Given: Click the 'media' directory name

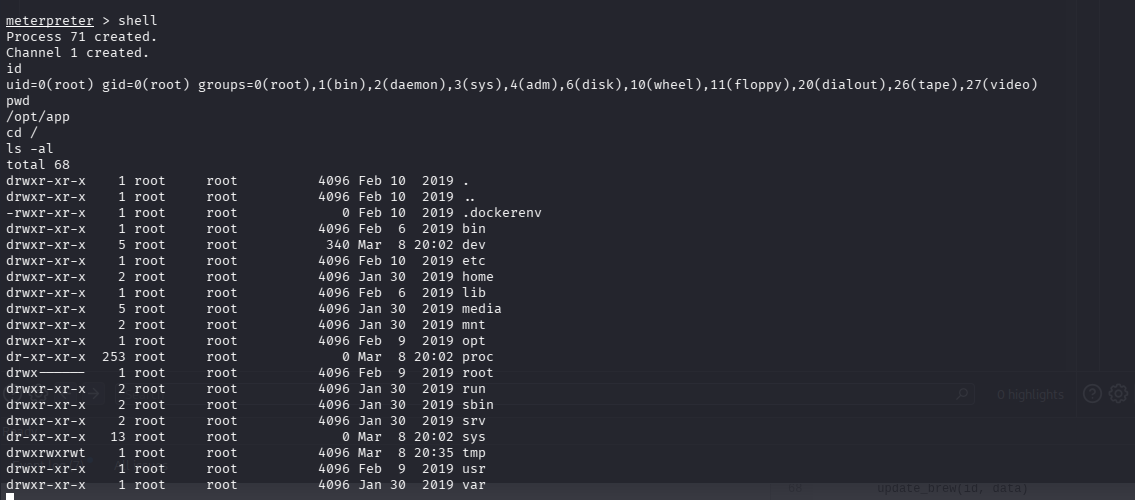Looking at the screenshot, I should (x=482, y=308).
